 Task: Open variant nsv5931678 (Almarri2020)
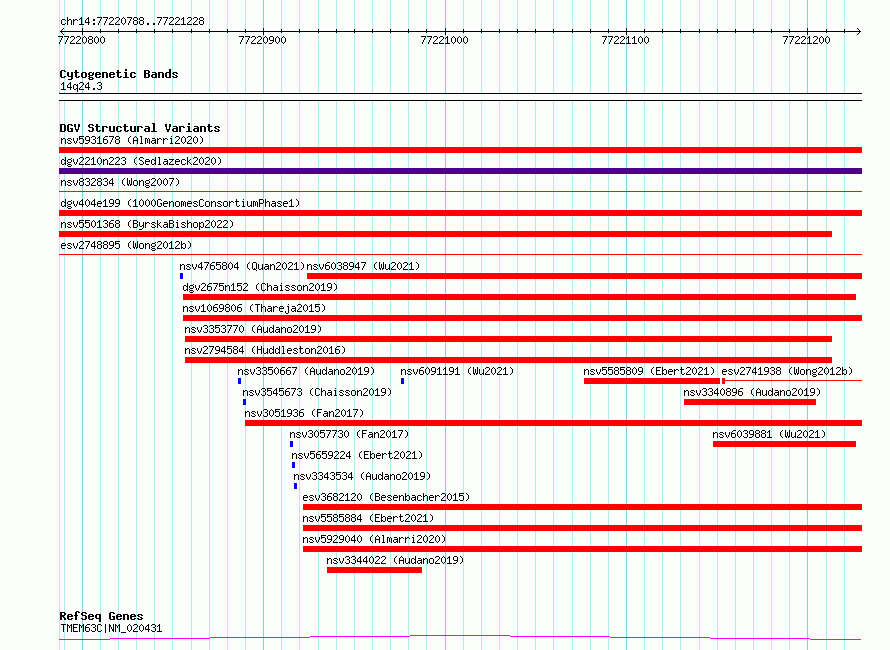pyautogui.click(x=132, y=140)
